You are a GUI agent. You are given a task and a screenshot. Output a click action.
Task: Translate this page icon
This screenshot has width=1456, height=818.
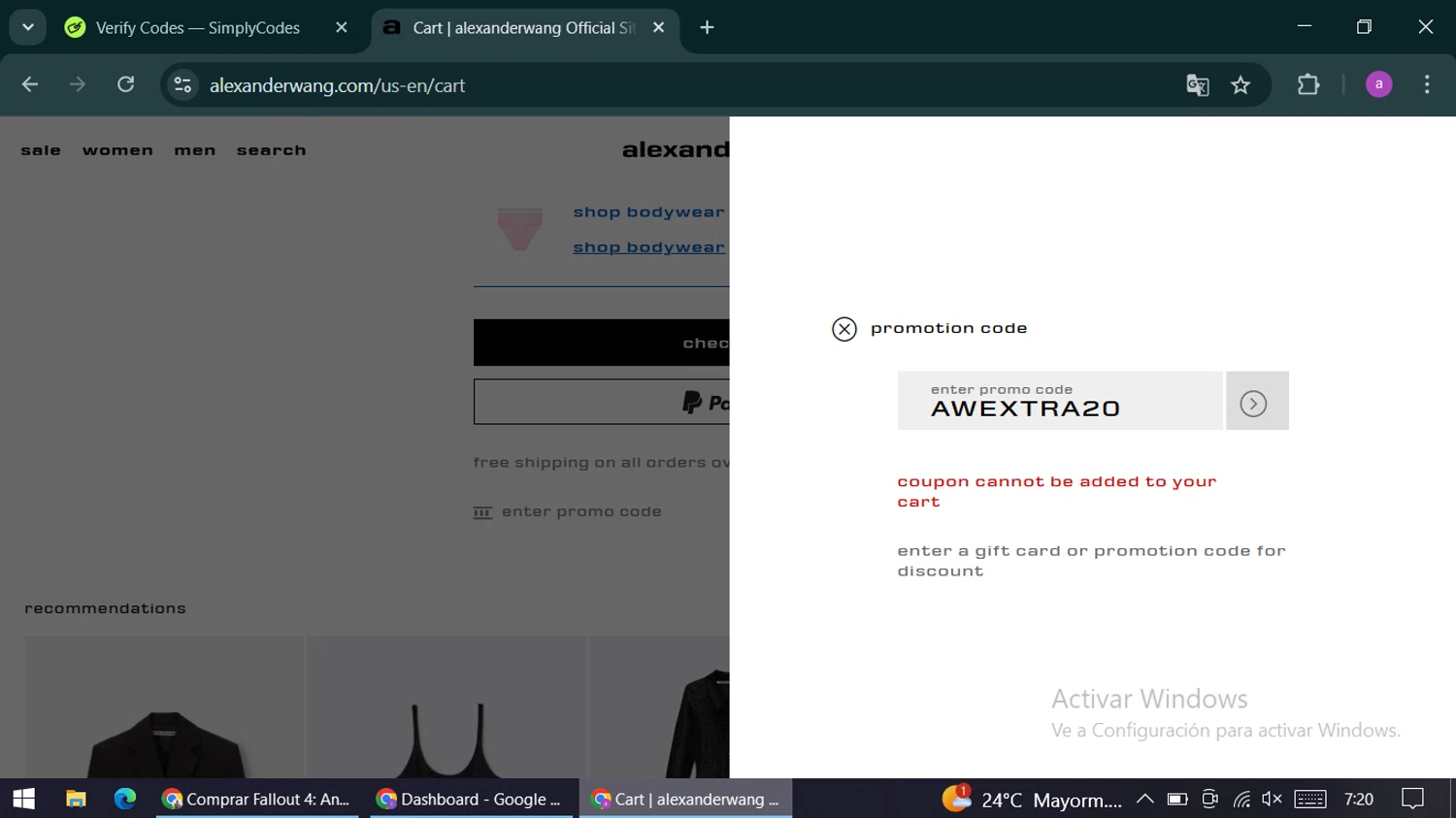tap(1198, 85)
